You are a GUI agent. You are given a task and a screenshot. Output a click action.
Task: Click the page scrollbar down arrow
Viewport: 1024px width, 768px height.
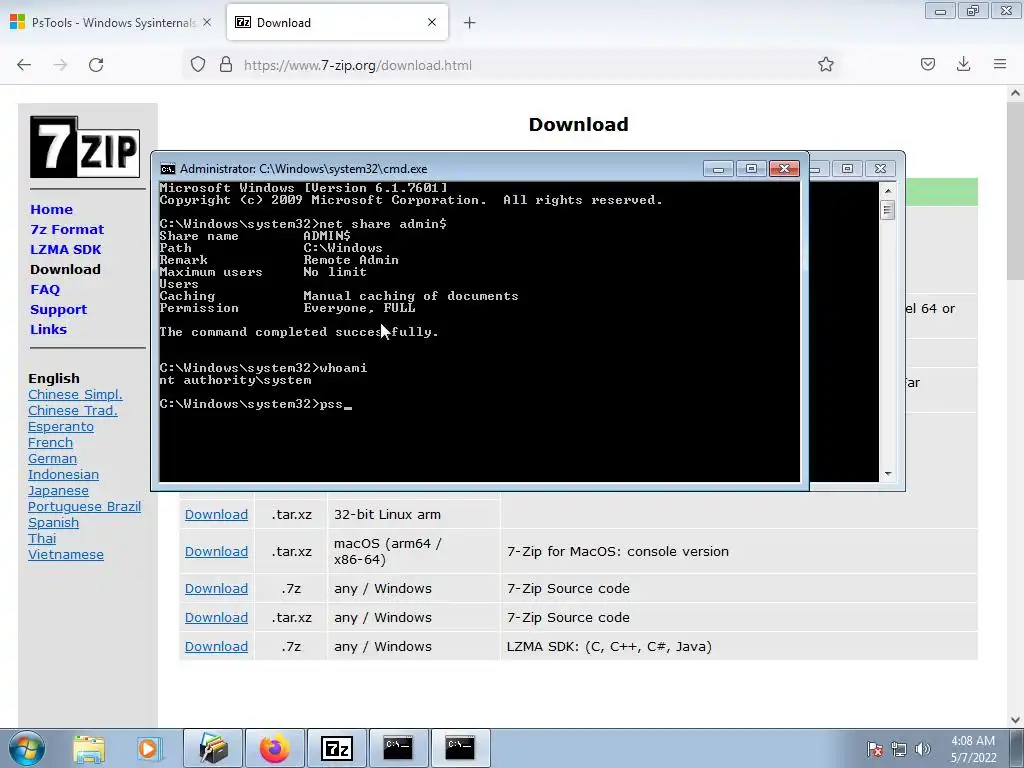click(x=1016, y=720)
